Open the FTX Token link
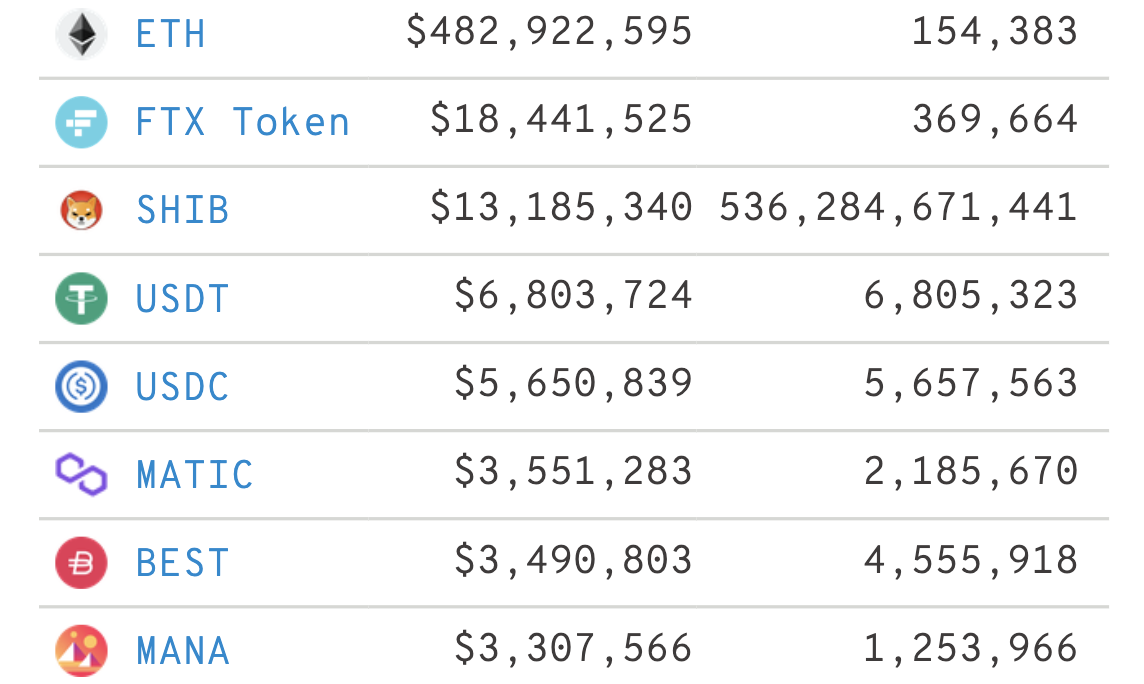This screenshot has height=684, width=1144. click(x=243, y=122)
